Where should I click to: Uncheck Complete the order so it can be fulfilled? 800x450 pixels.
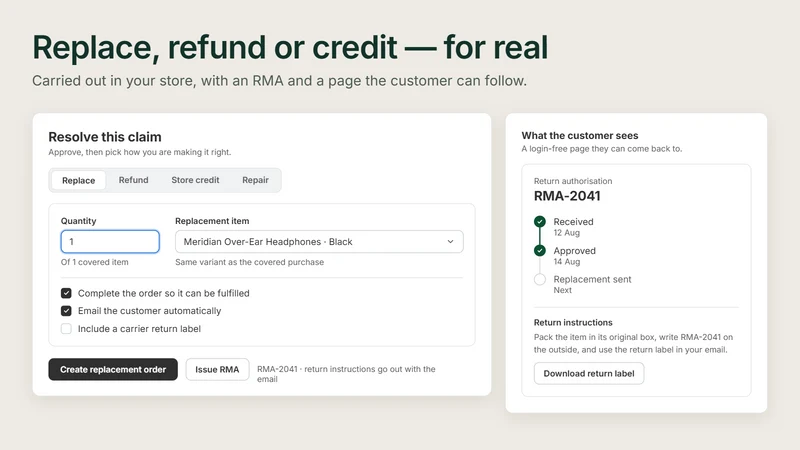point(66,293)
